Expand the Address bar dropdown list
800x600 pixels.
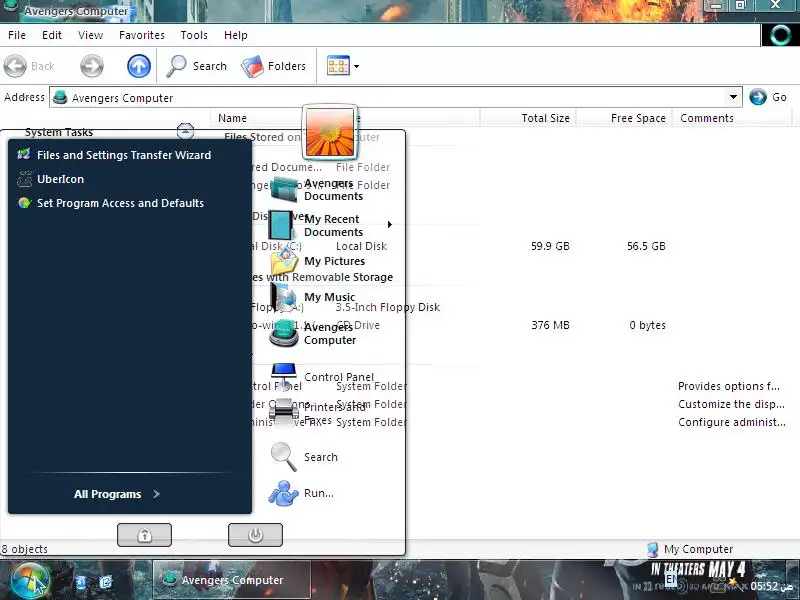(x=734, y=97)
